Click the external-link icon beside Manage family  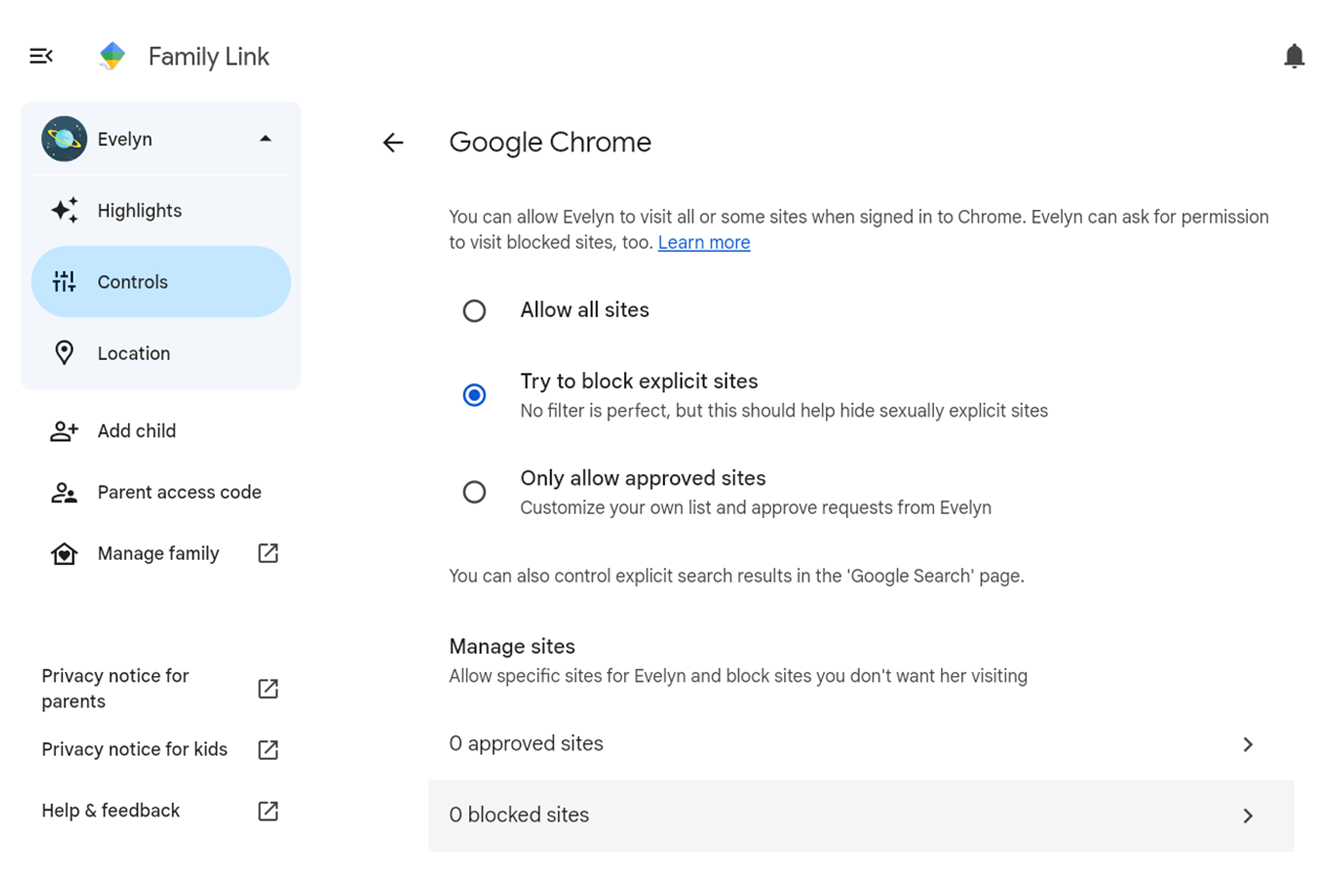[268, 553]
